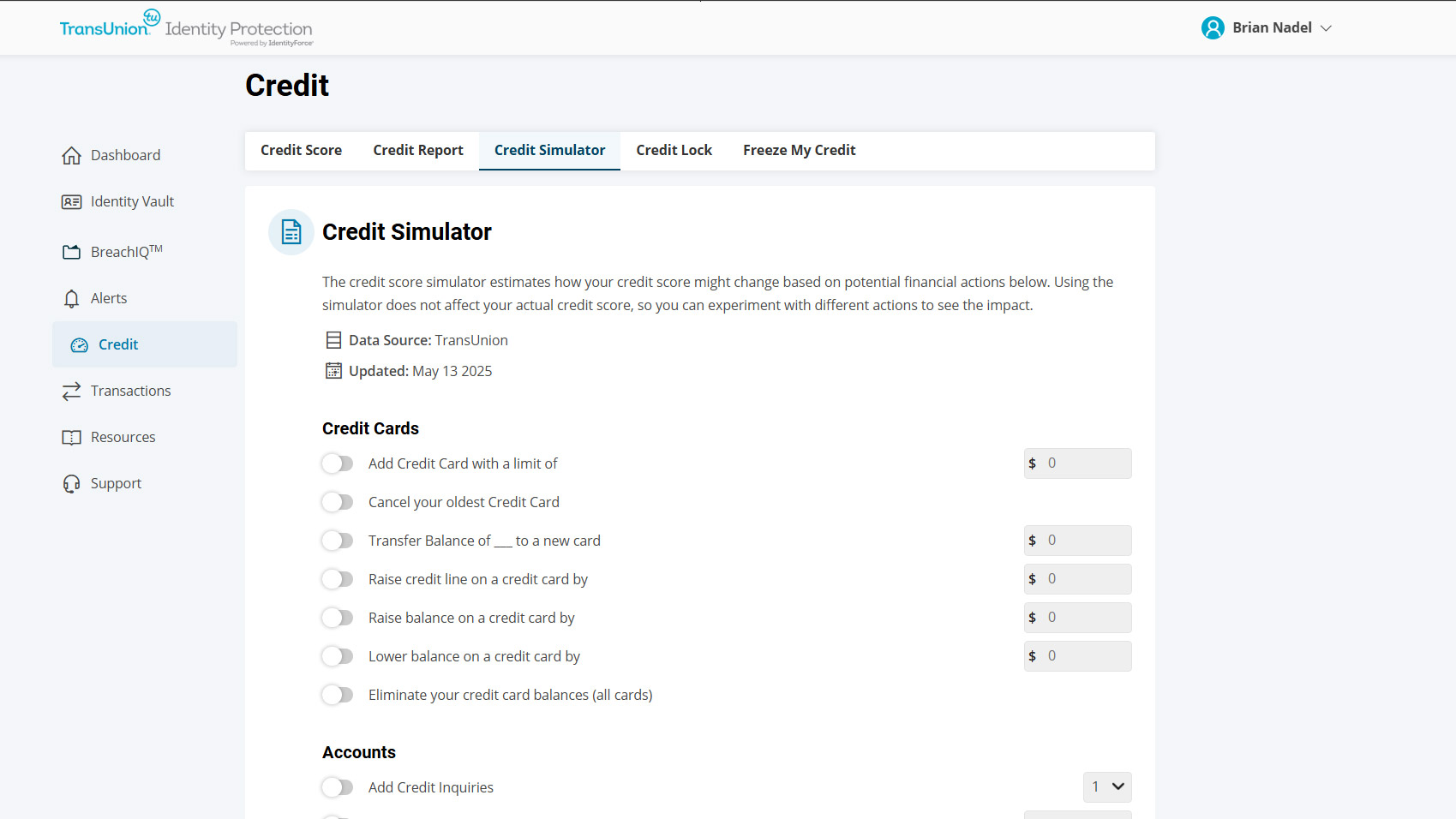Enable Add Credit Card toggle
Screen dimensions: 1456x819
338,463
